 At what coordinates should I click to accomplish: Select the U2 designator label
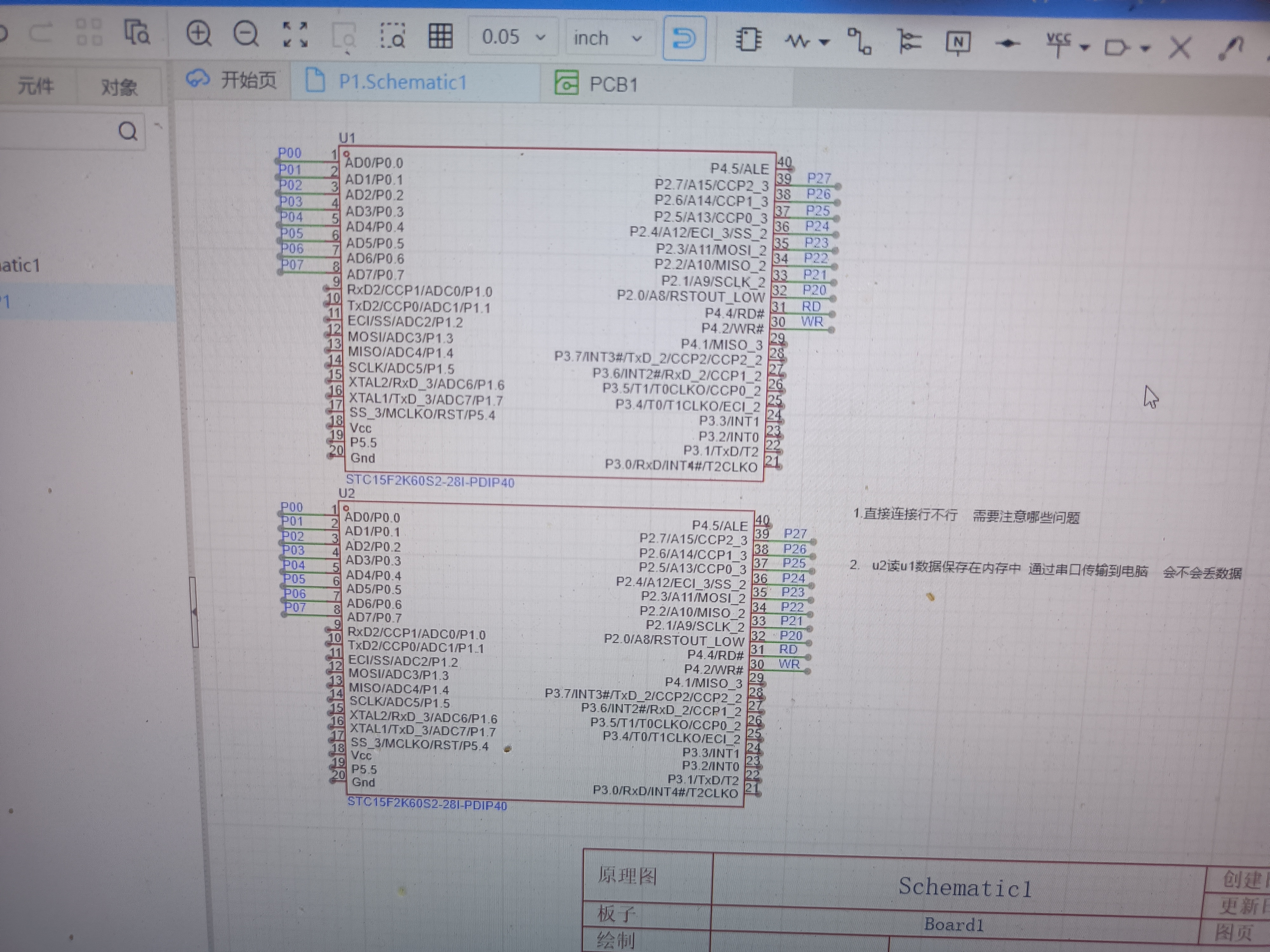pos(347,493)
